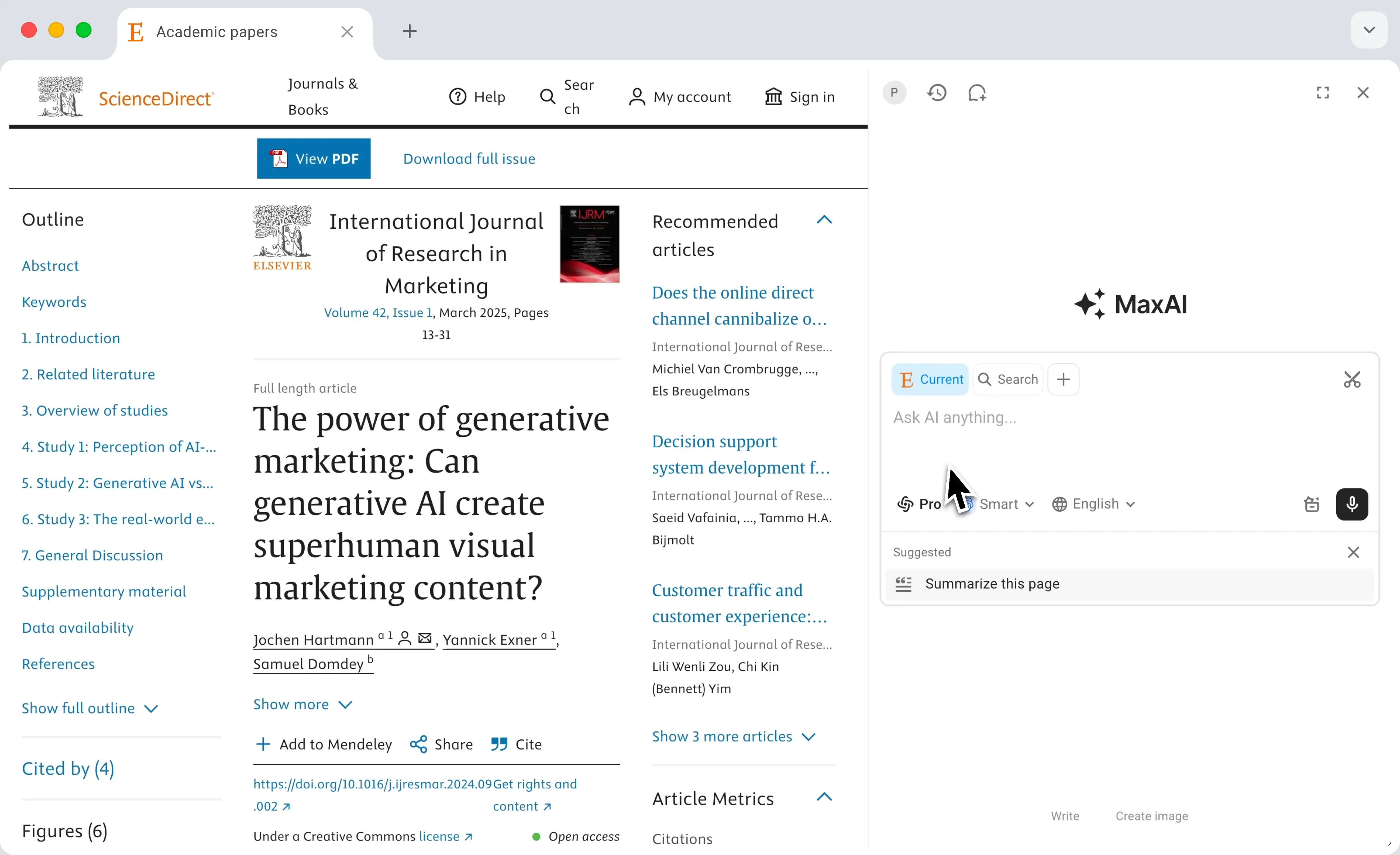Open the English language dropdown

click(x=1093, y=504)
